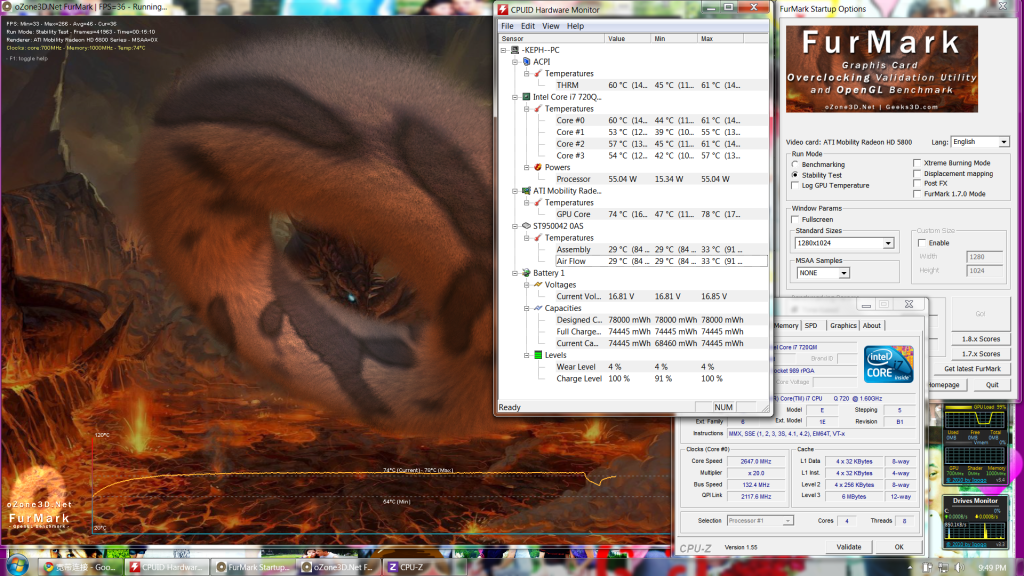Click the volume speaker tray icon
The height and width of the screenshot is (576, 1024).
[x=959, y=568]
